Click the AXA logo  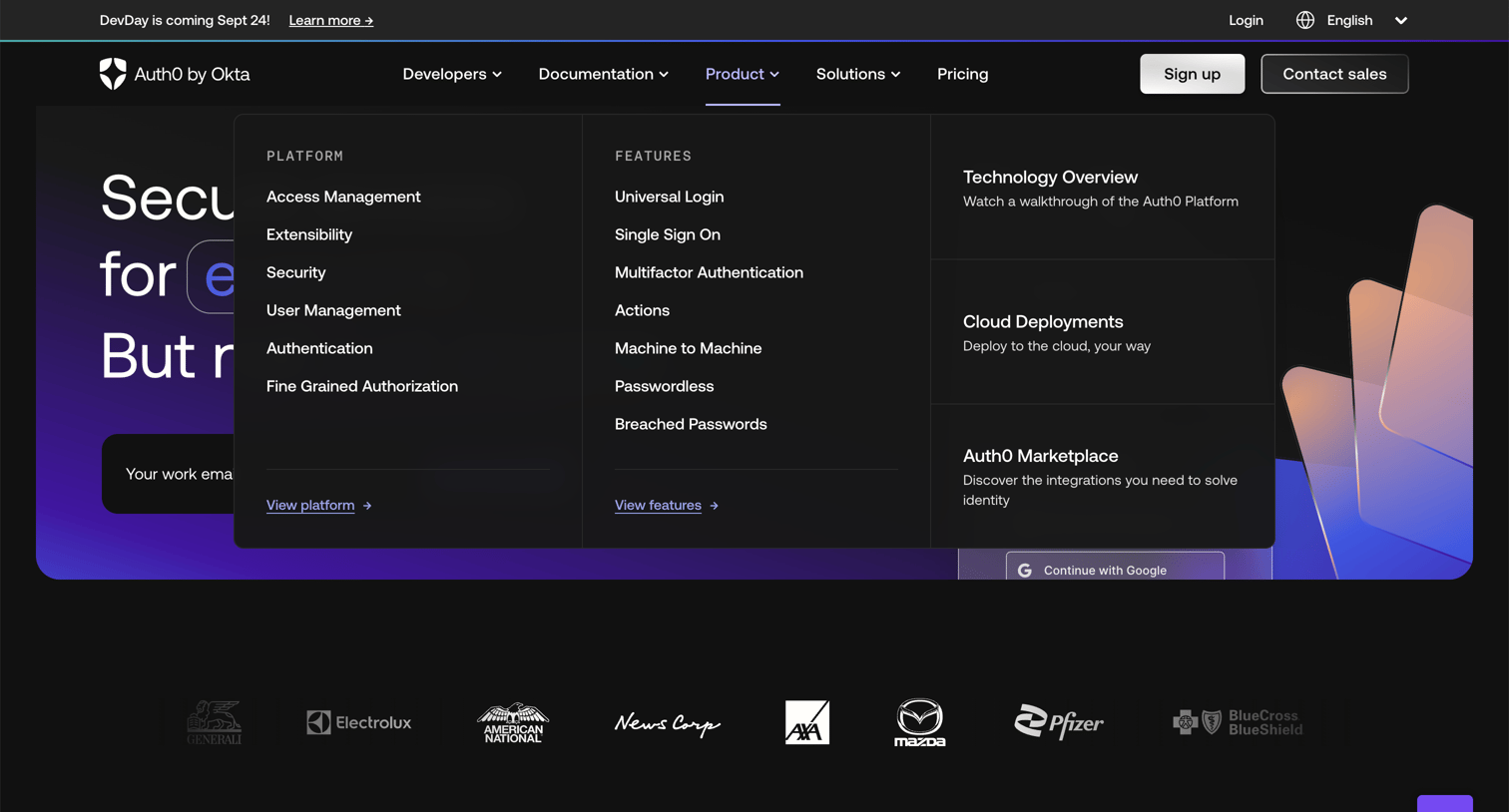click(807, 722)
